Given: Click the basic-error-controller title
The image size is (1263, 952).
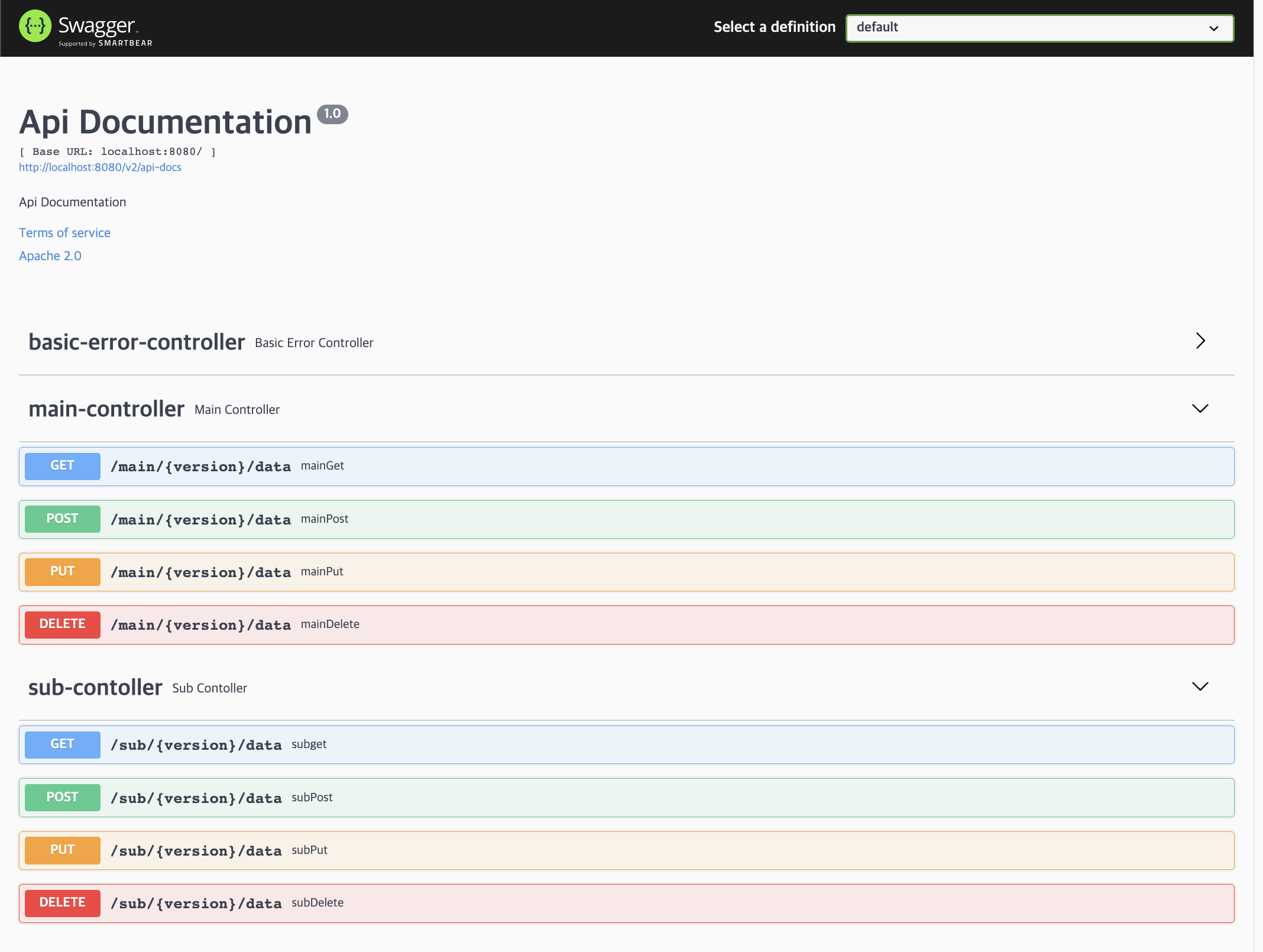Looking at the screenshot, I should [x=137, y=342].
